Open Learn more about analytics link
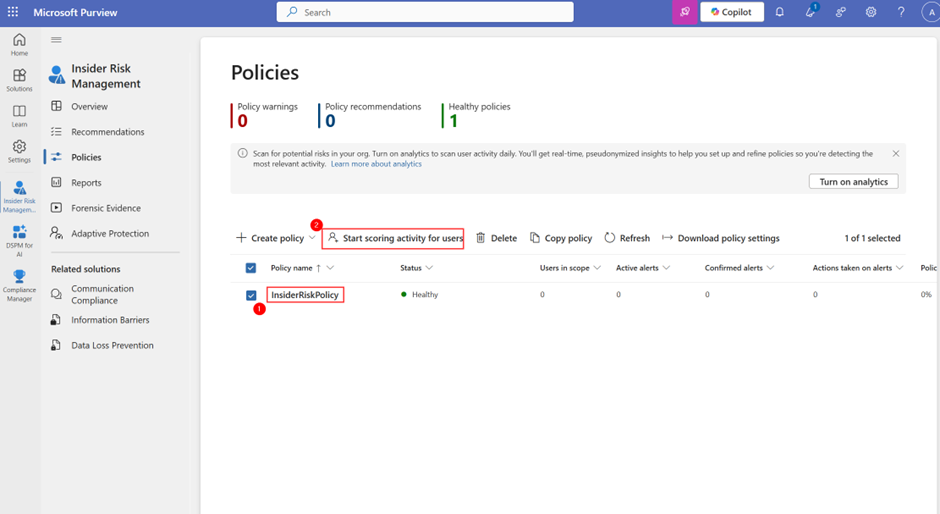Screen dimensions: 940x514 click(x=376, y=164)
